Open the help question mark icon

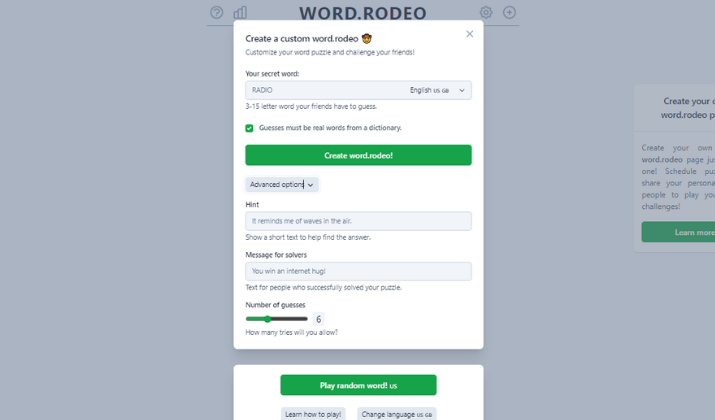217,12
